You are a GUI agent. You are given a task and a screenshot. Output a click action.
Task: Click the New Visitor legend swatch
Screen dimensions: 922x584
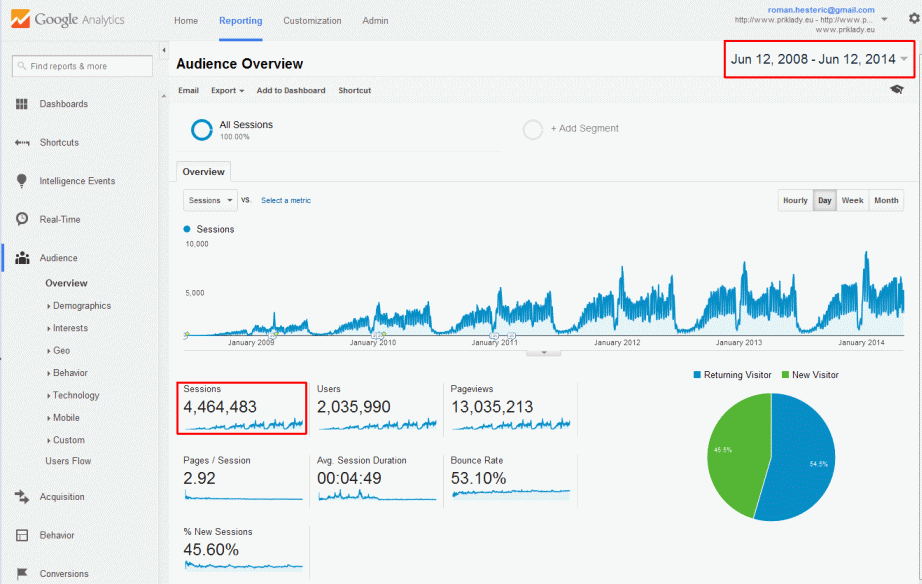[785, 375]
